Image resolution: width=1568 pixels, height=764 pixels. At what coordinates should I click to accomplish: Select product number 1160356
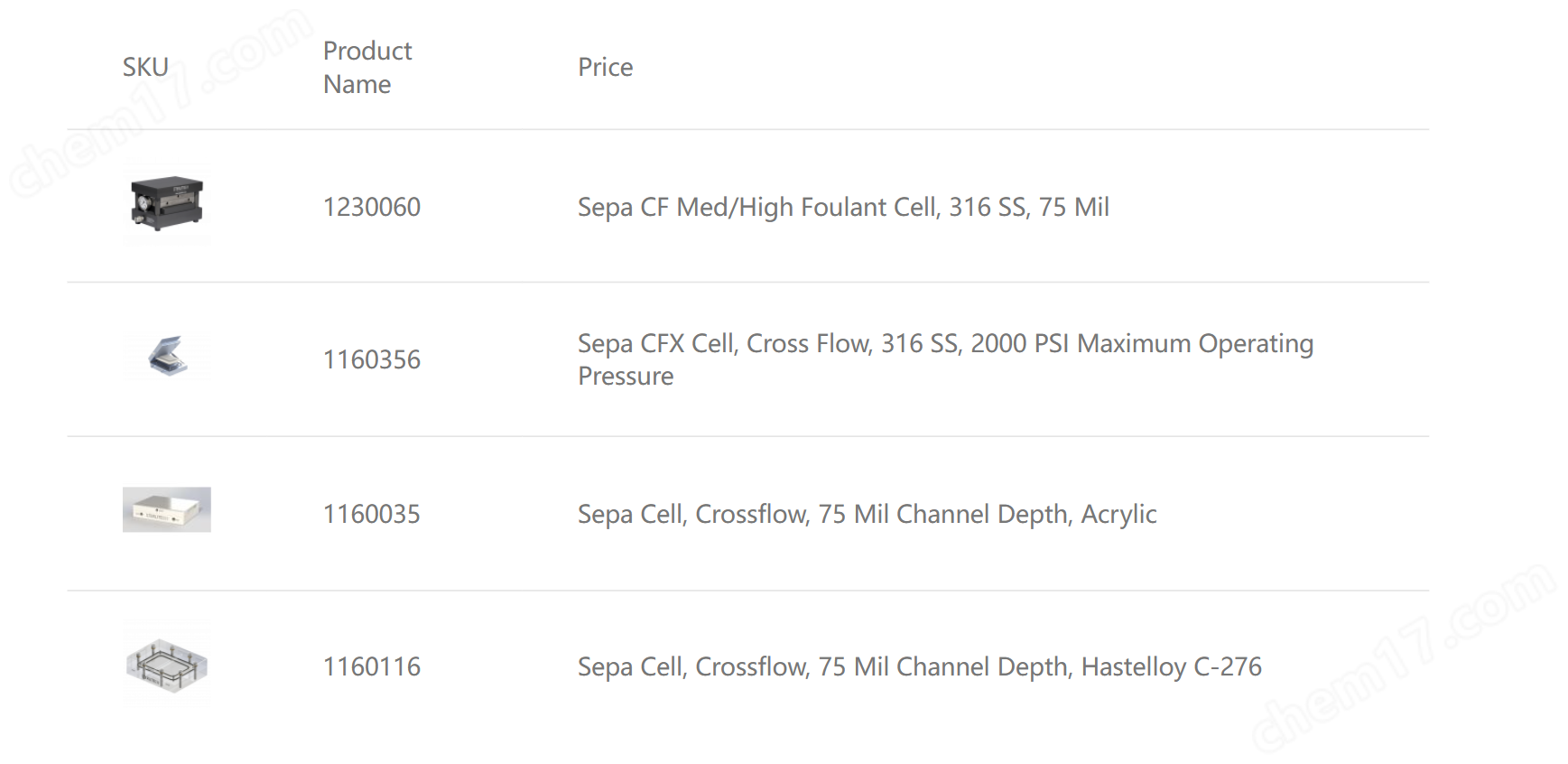tap(372, 359)
